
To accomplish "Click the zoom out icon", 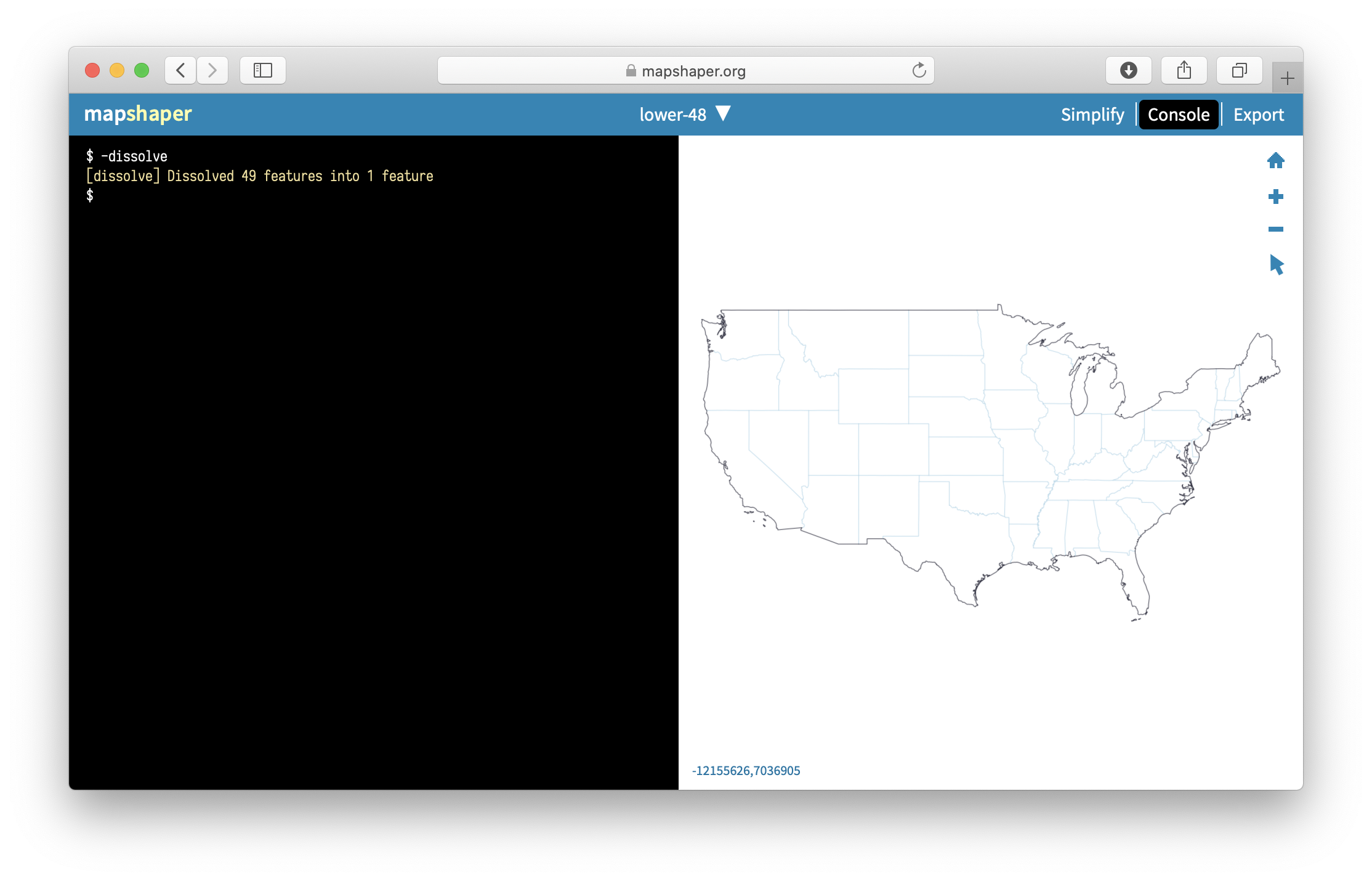I will [x=1275, y=230].
